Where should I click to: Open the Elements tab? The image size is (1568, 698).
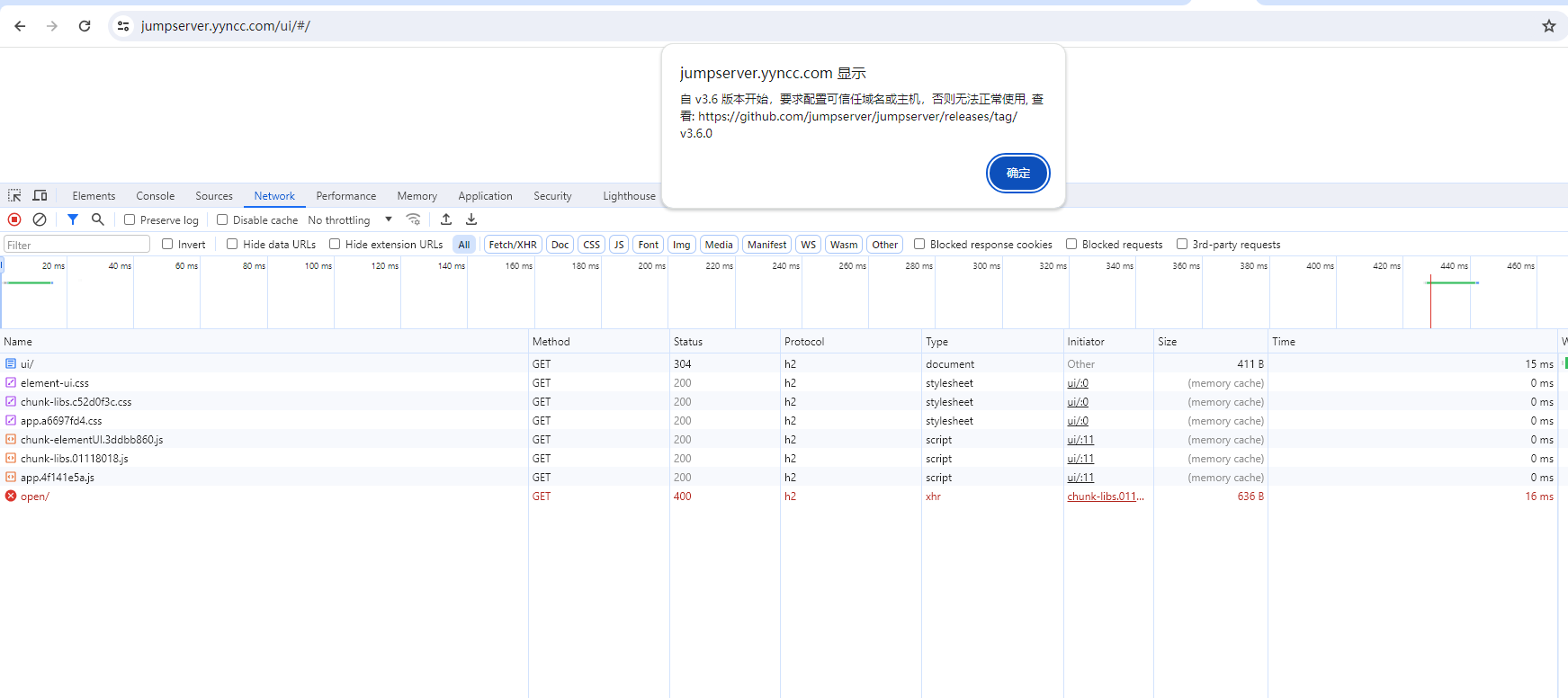coord(94,195)
